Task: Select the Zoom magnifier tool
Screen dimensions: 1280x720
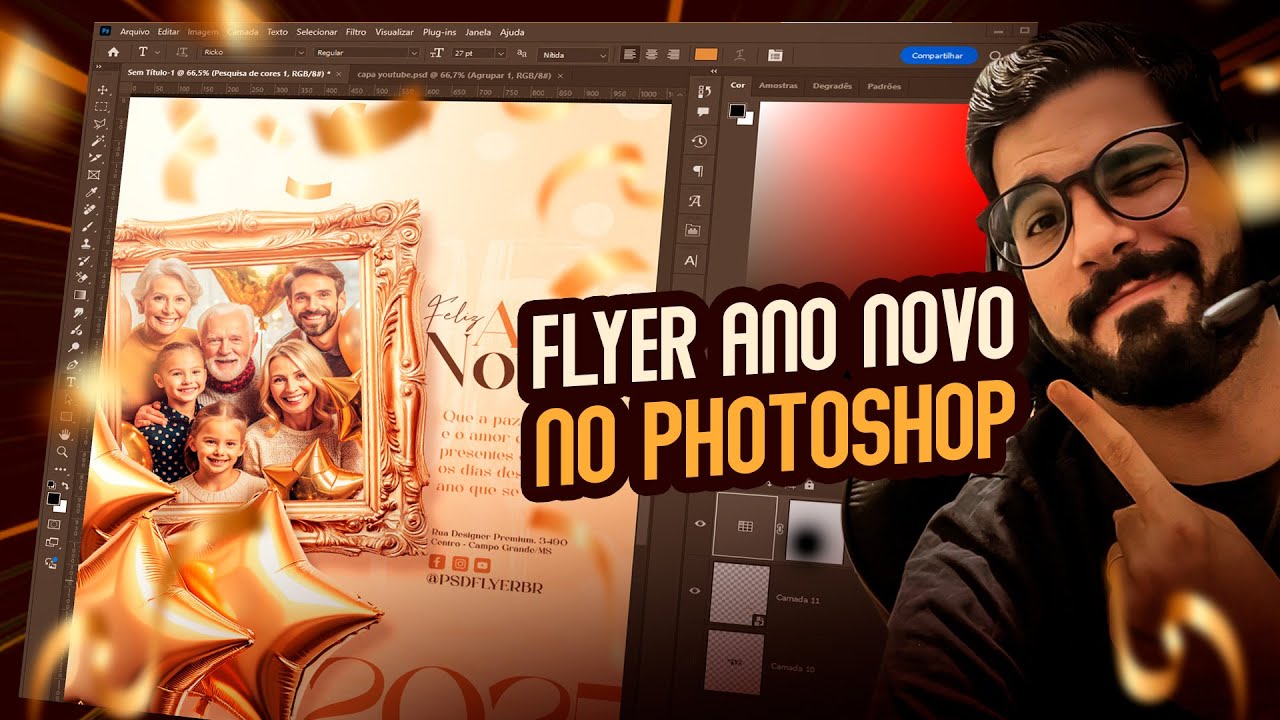Action: (62, 452)
